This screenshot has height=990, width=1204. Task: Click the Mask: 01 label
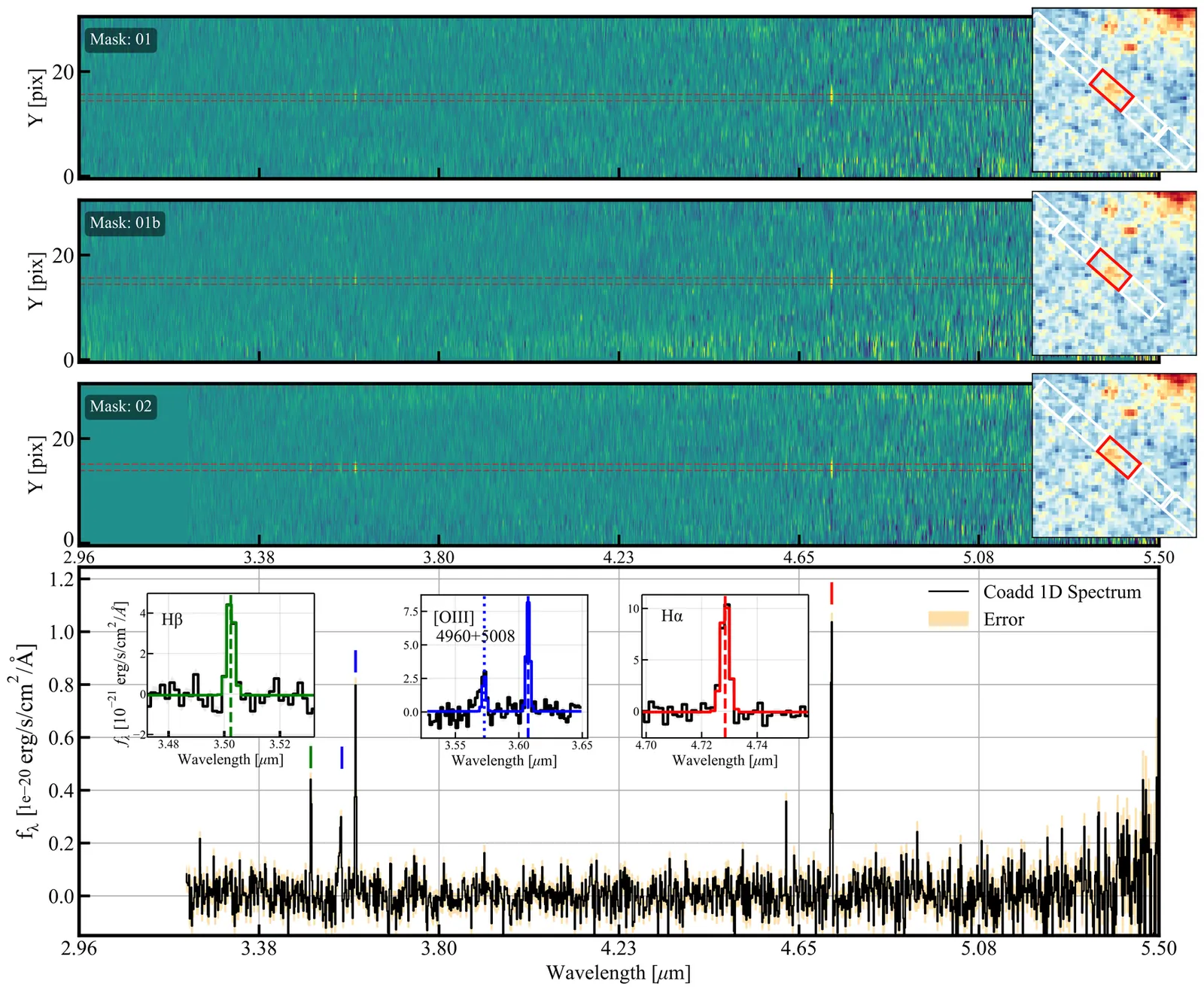tap(120, 40)
